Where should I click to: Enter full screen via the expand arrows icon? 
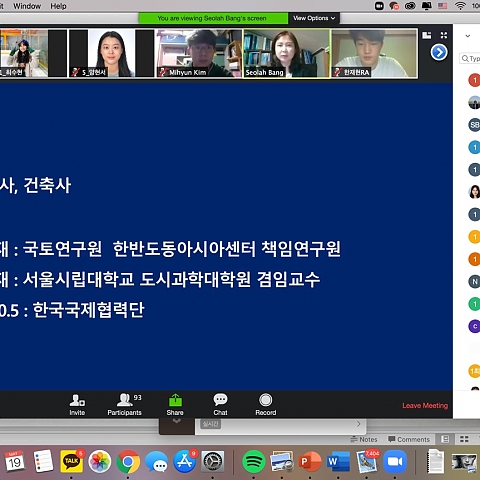click(x=444, y=35)
